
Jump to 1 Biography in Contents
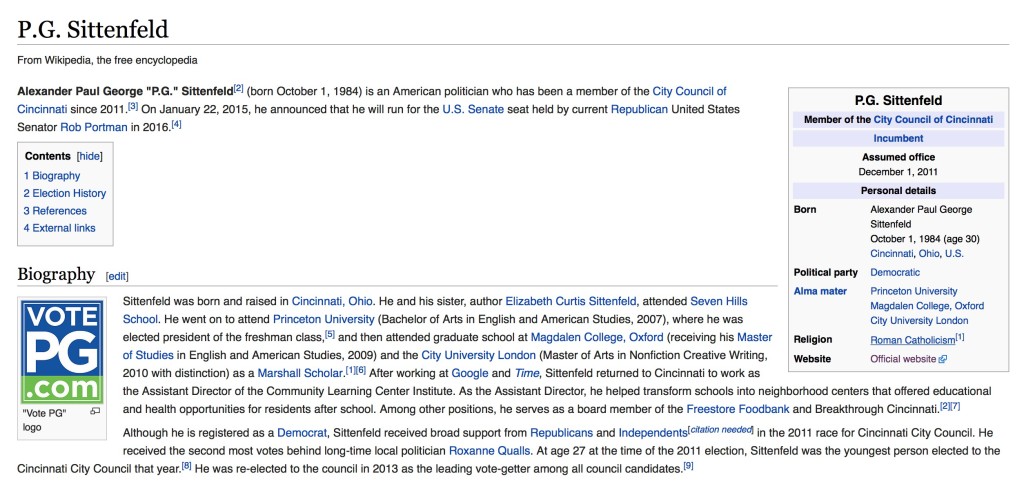(52, 176)
